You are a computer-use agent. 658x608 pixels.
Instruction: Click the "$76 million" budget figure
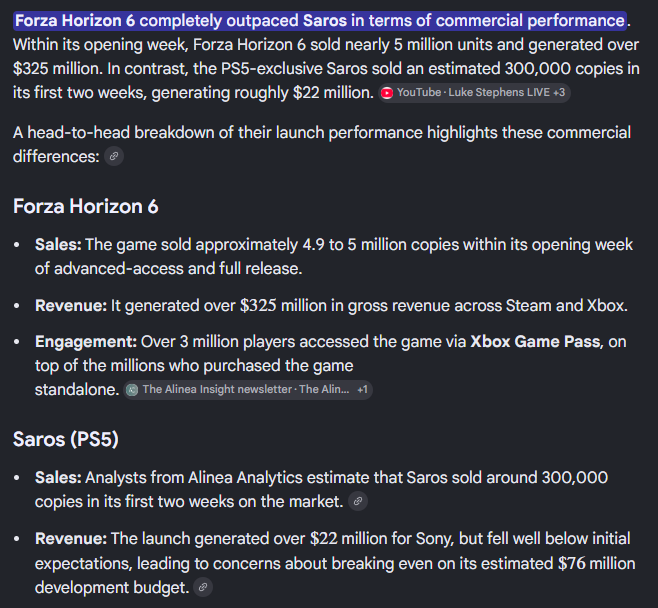tap(596, 564)
